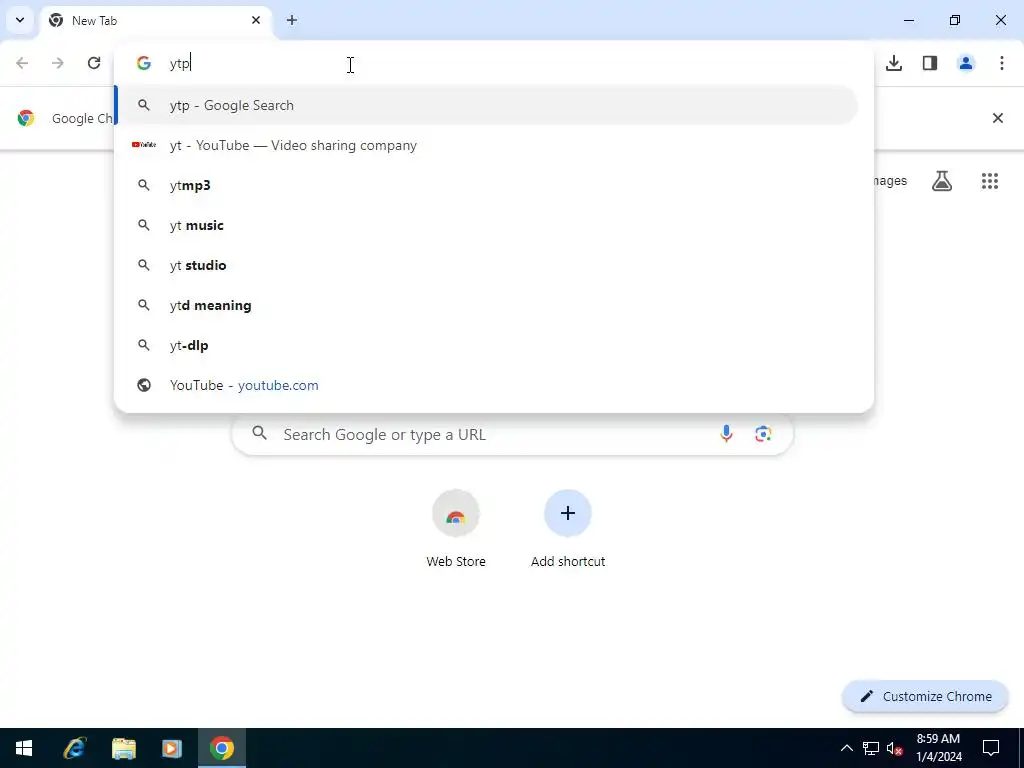Launch Internet Explorer from taskbar
The image size is (1024, 768).
pos(74,748)
